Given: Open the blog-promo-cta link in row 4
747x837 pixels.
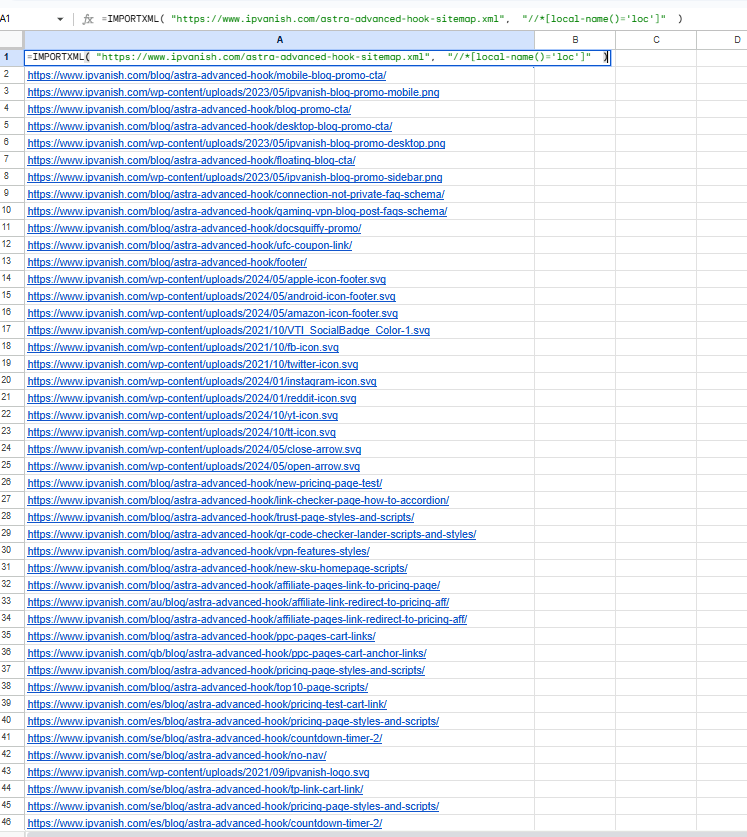Looking at the screenshot, I should [190, 109].
